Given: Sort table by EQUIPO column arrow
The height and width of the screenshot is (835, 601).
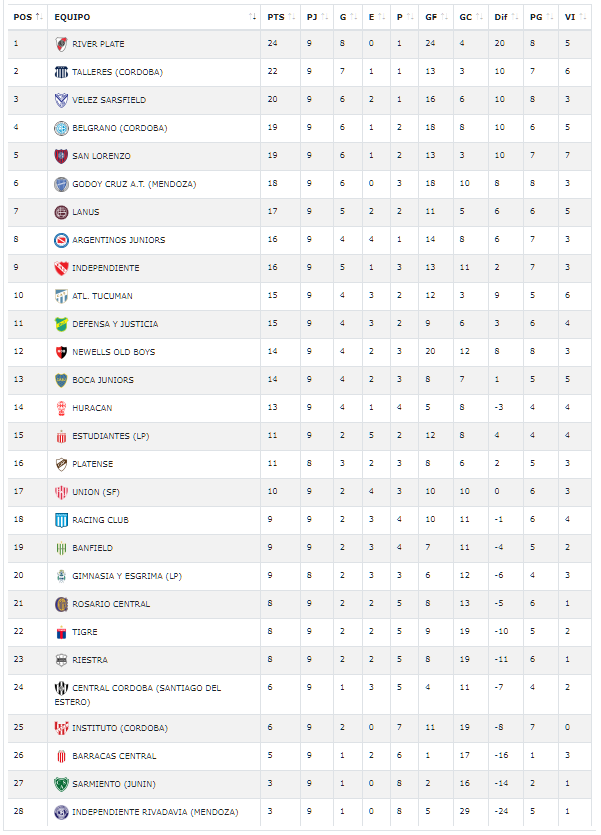Looking at the screenshot, I should 252,17.
